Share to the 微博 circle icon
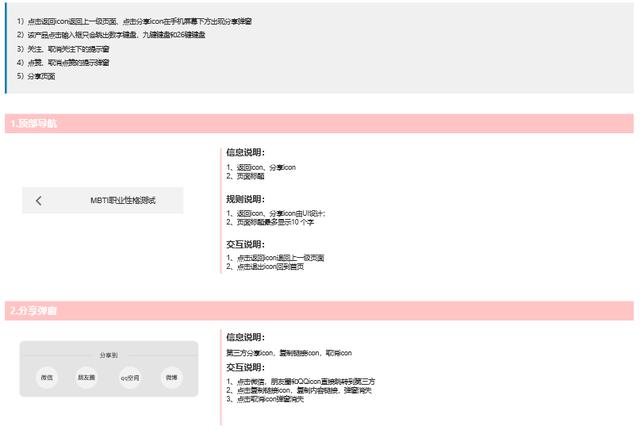The width and height of the screenshot is (640, 430). pyautogui.click(x=171, y=377)
